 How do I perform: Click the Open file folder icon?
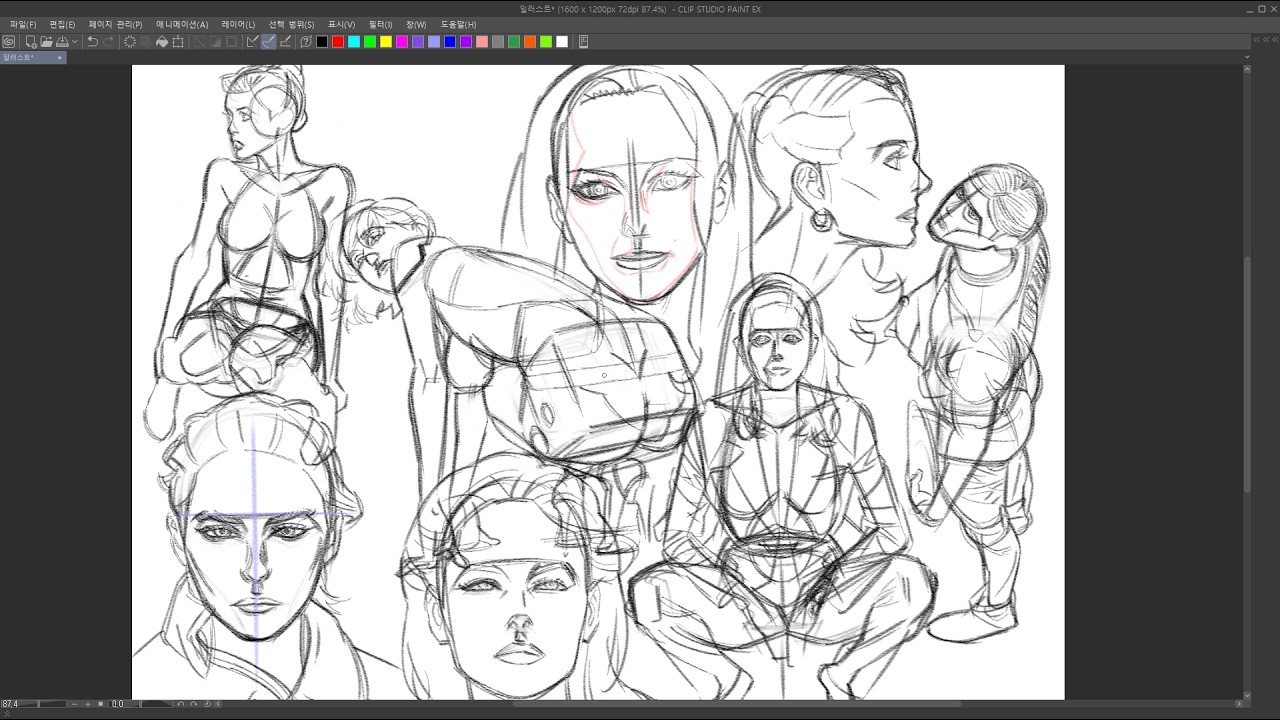(46, 42)
